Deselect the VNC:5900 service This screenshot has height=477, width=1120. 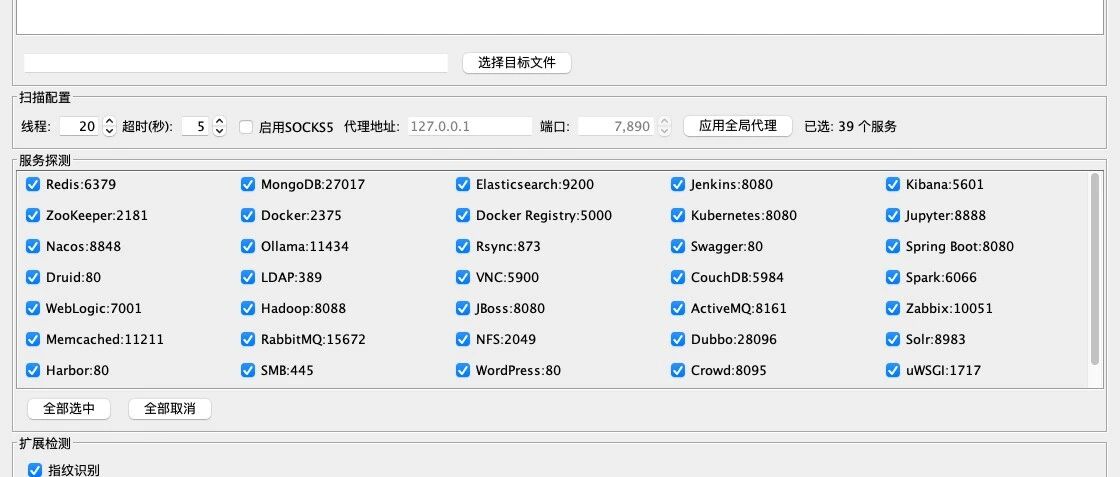463,277
